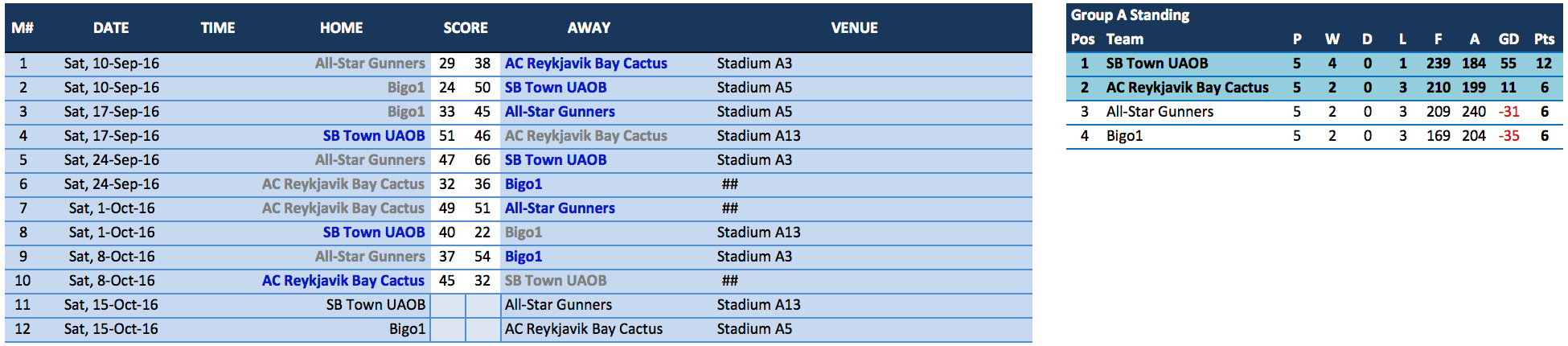Select SB Town UAOB in standings table
The image size is (1568, 346).
pos(1157,64)
